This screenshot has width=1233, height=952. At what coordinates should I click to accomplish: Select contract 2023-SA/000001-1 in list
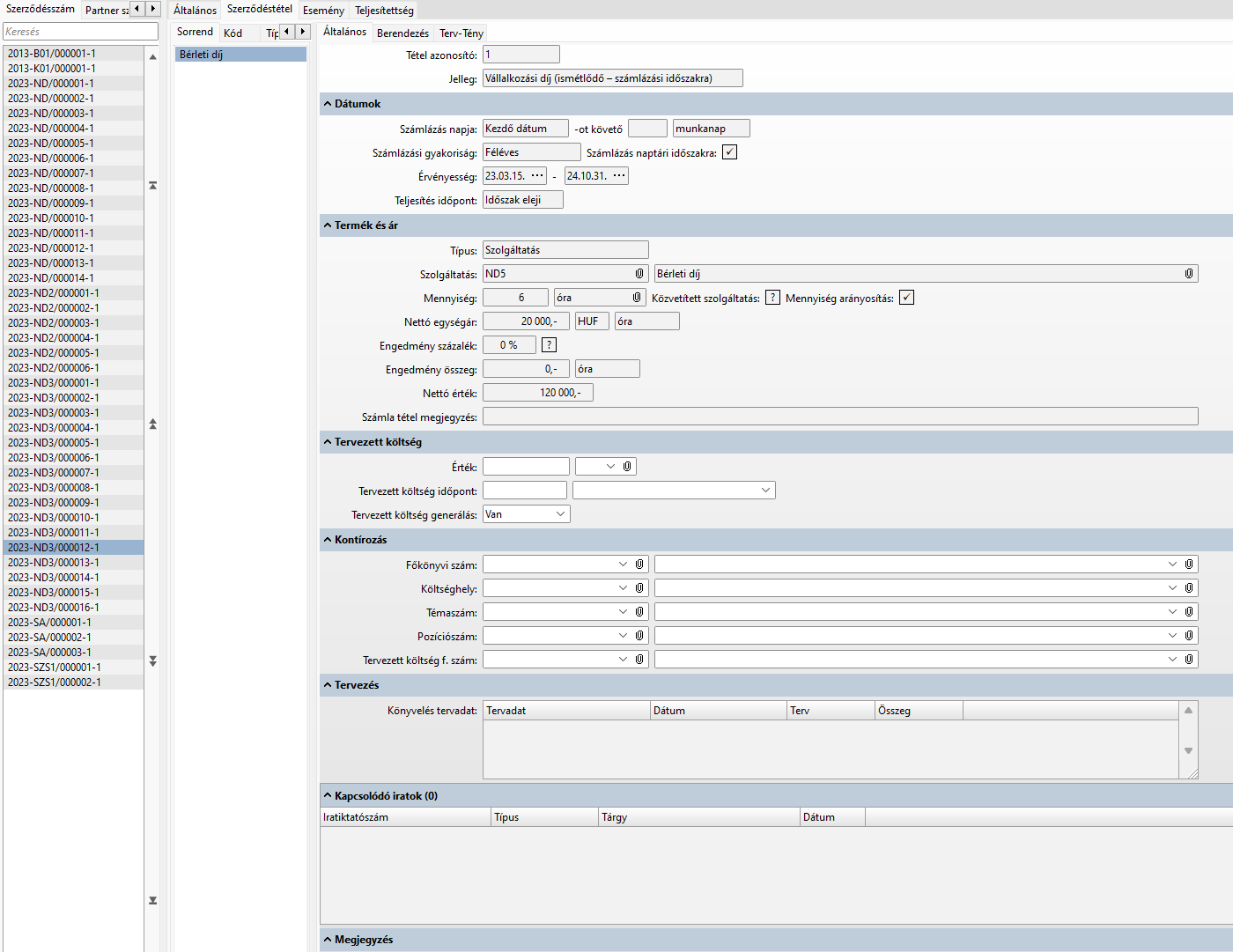click(50, 623)
